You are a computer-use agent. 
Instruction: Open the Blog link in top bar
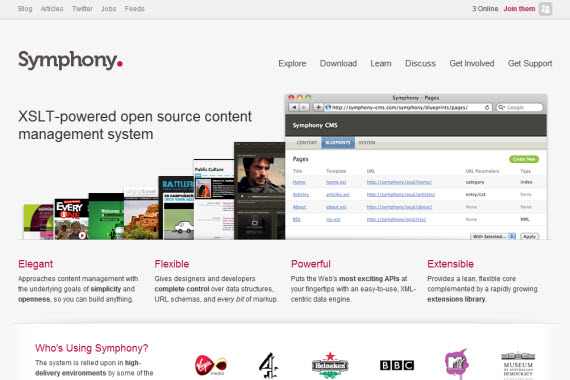(x=25, y=9)
